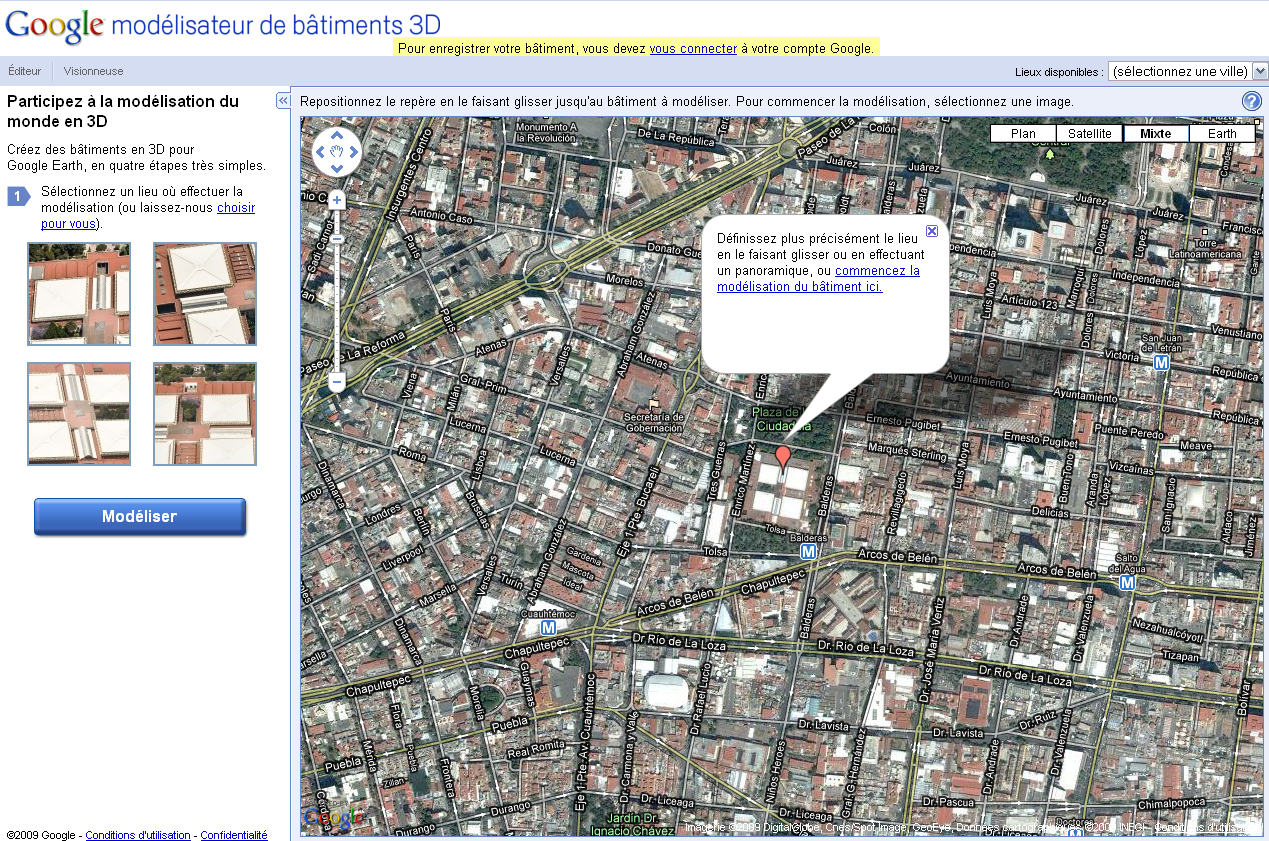Pan the map down with the arrow
Viewport: 1269px width, 841px height.
click(x=337, y=169)
